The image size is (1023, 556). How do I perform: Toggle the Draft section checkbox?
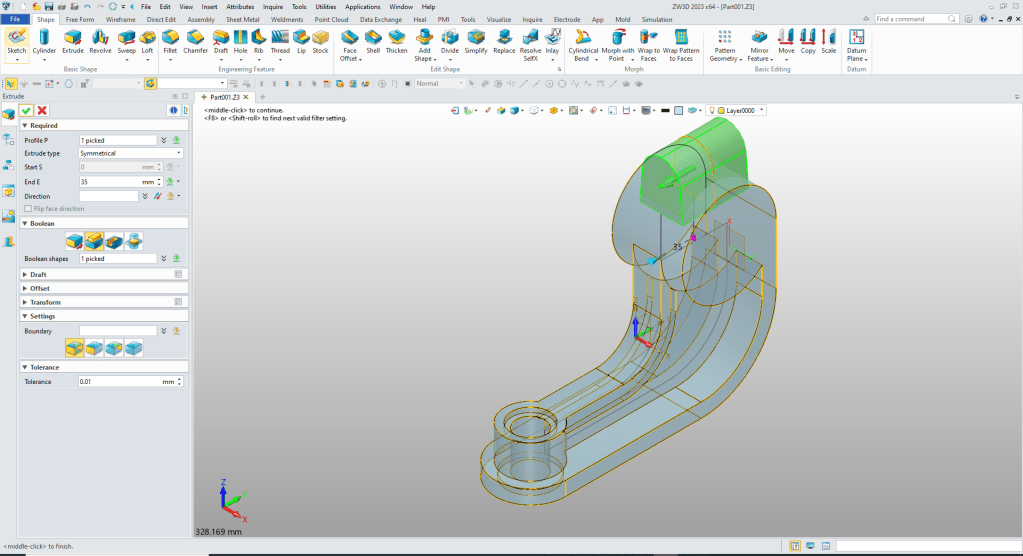177,274
